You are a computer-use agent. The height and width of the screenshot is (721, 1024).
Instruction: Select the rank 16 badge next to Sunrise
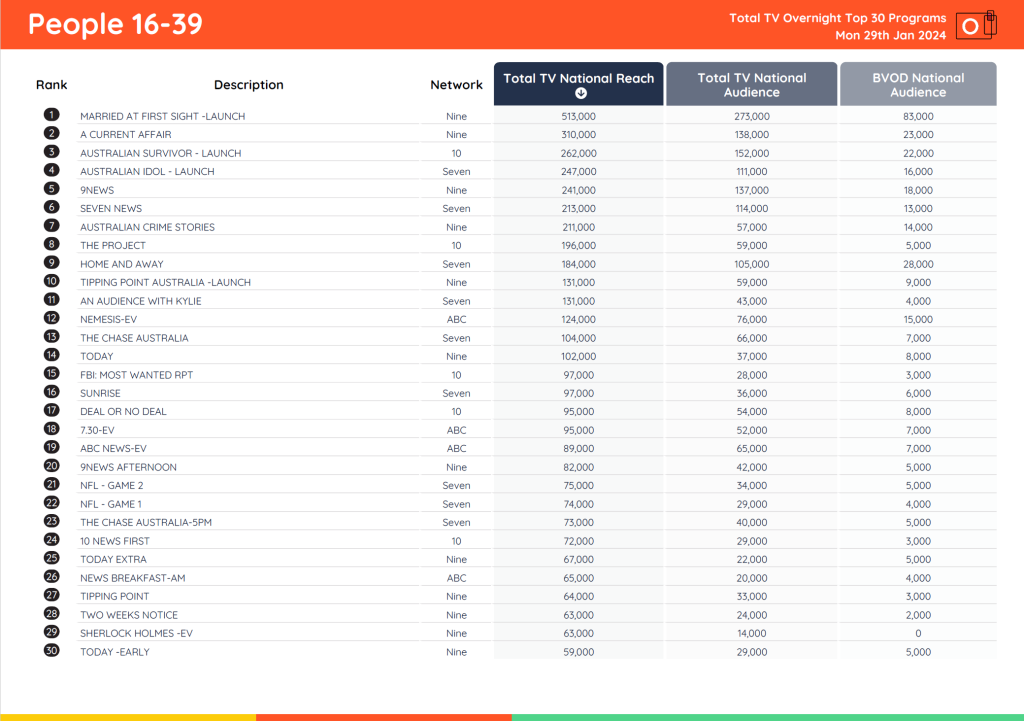(x=51, y=393)
